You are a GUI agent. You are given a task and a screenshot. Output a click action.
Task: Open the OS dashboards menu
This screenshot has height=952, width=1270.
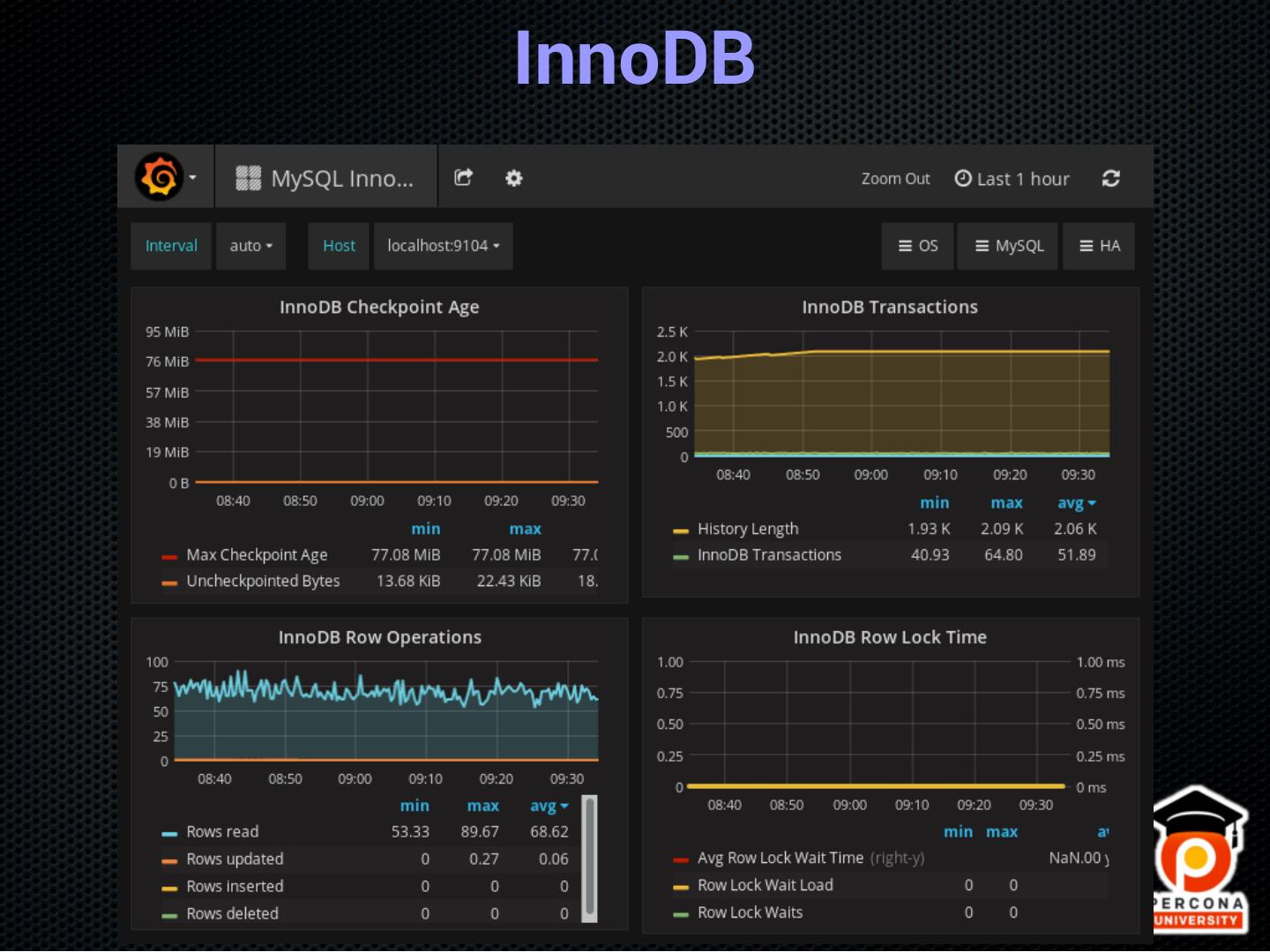[917, 246]
